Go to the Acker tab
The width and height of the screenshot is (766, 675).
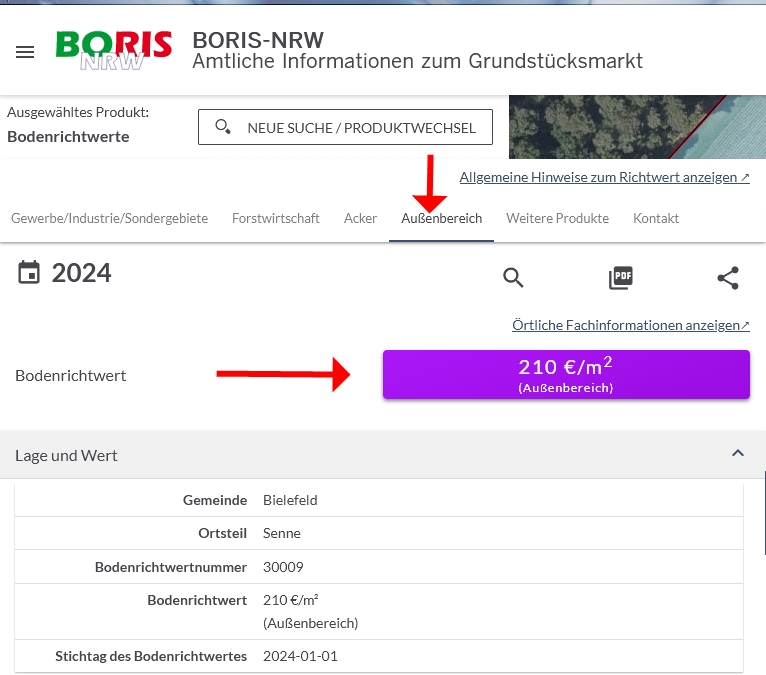[x=360, y=218]
